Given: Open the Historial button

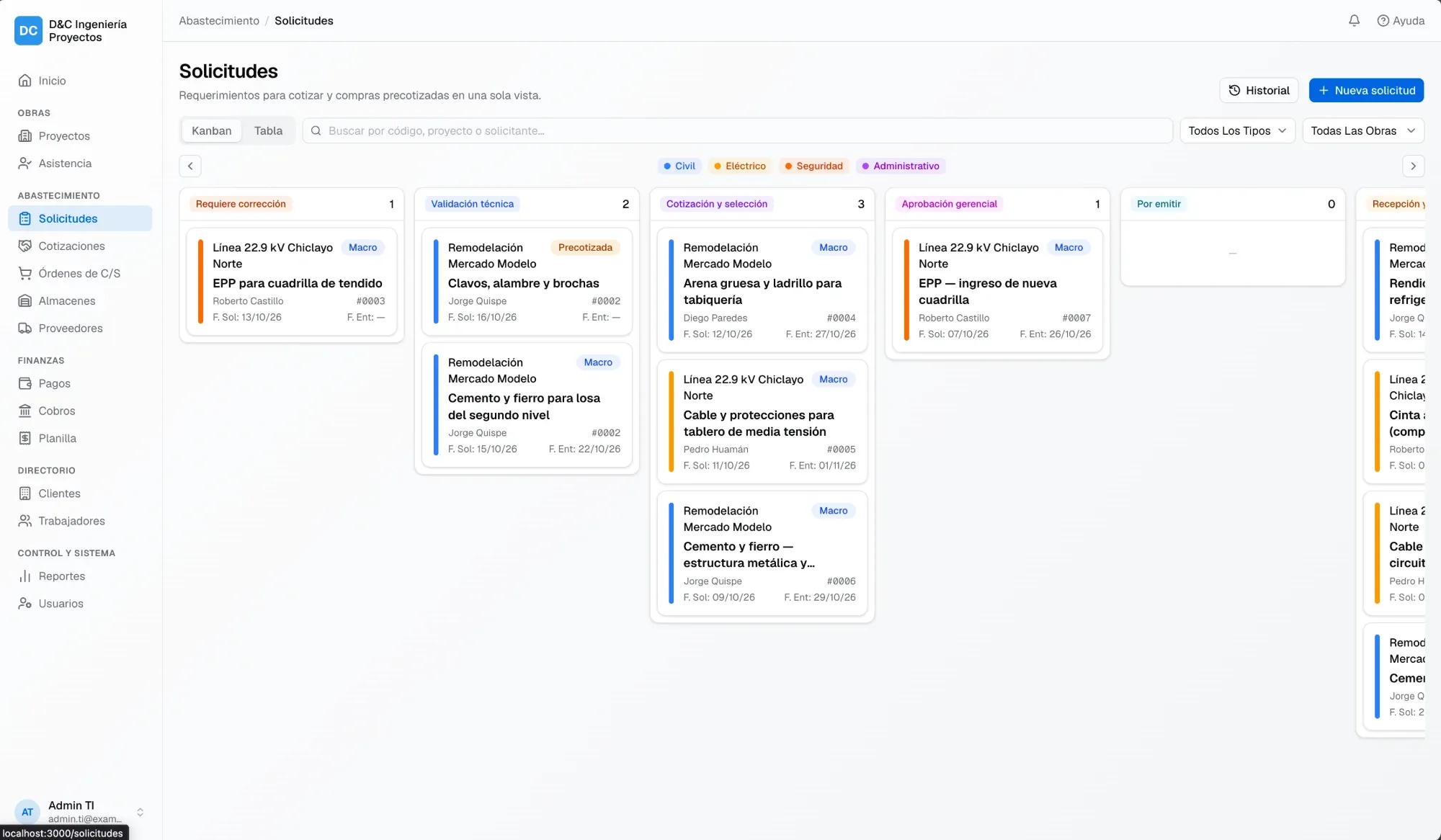Looking at the screenshot, I should click(1259, 90).
